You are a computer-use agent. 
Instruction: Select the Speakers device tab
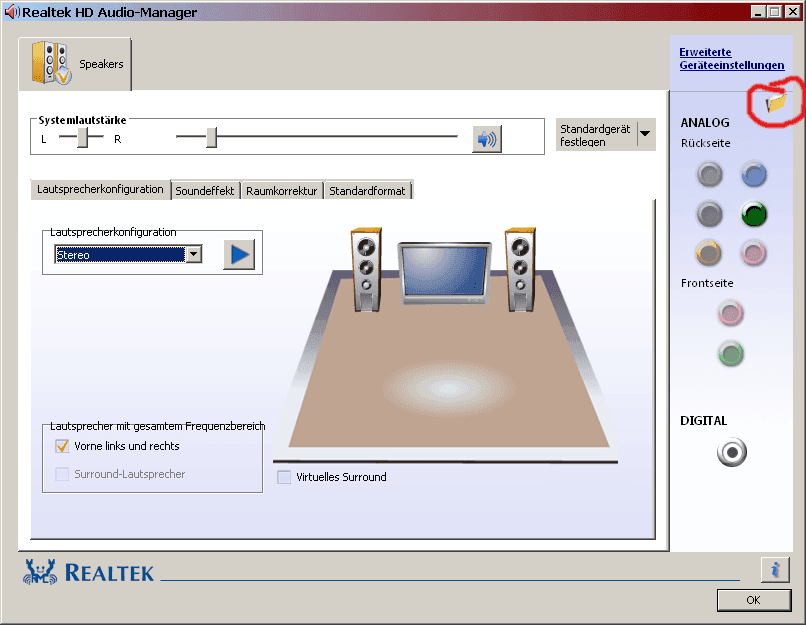76,64
